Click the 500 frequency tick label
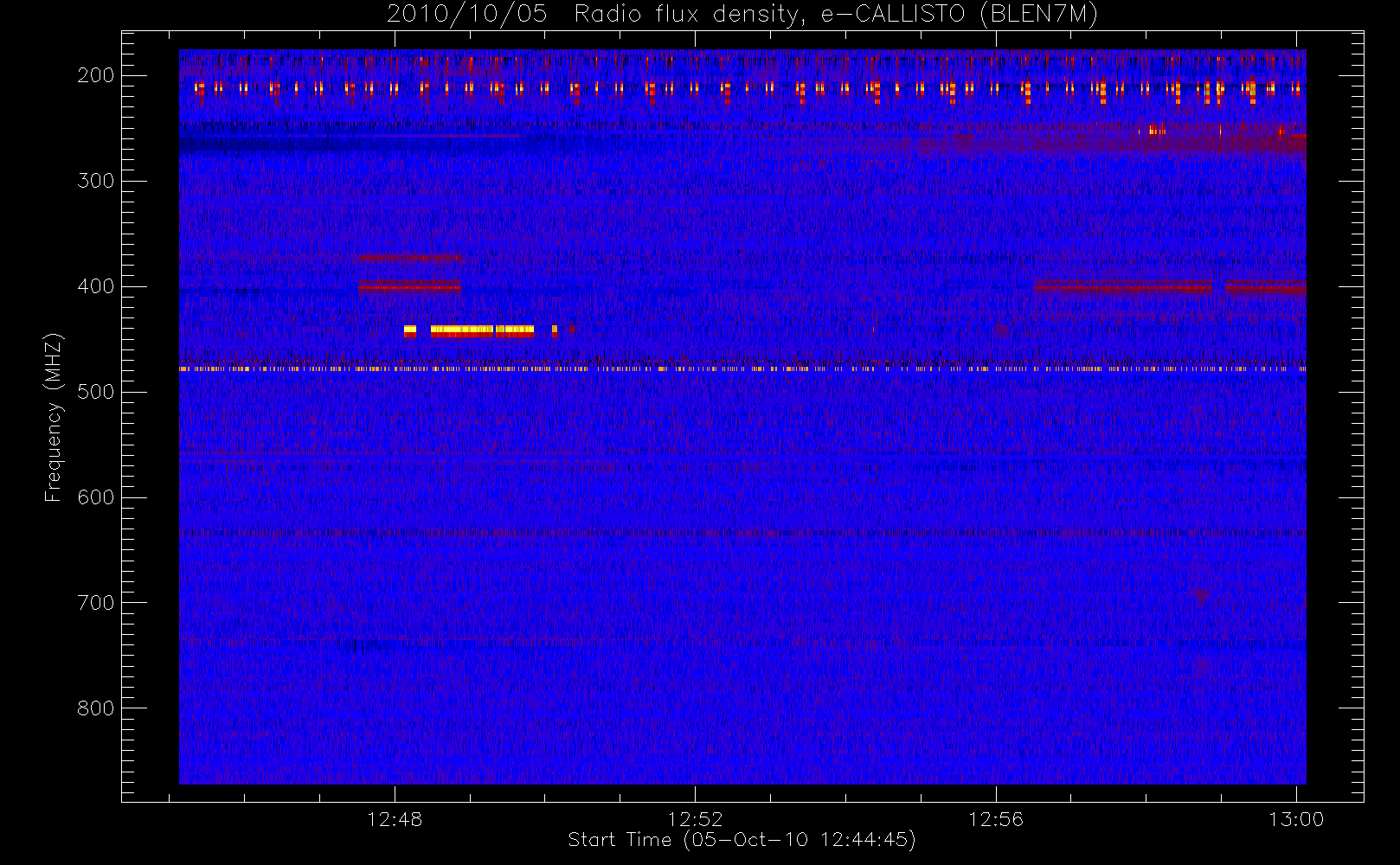The height and width of the screenshot is (865, 1400). (95, 392)
